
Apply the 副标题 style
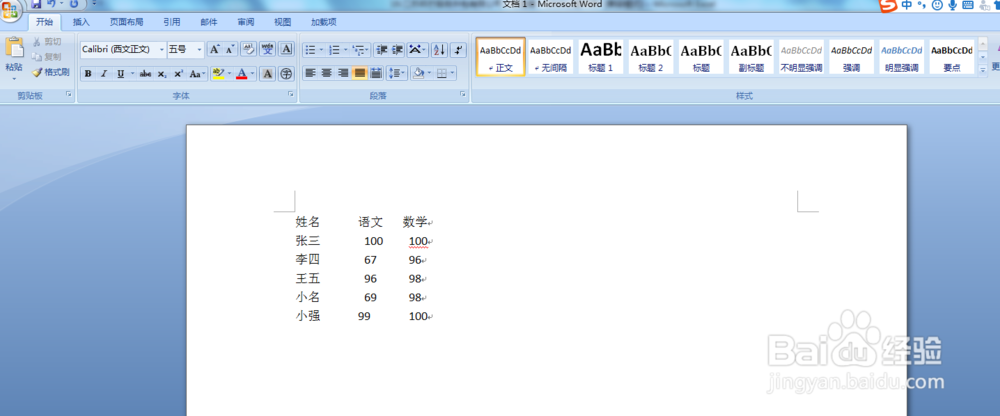pos(751,57)
